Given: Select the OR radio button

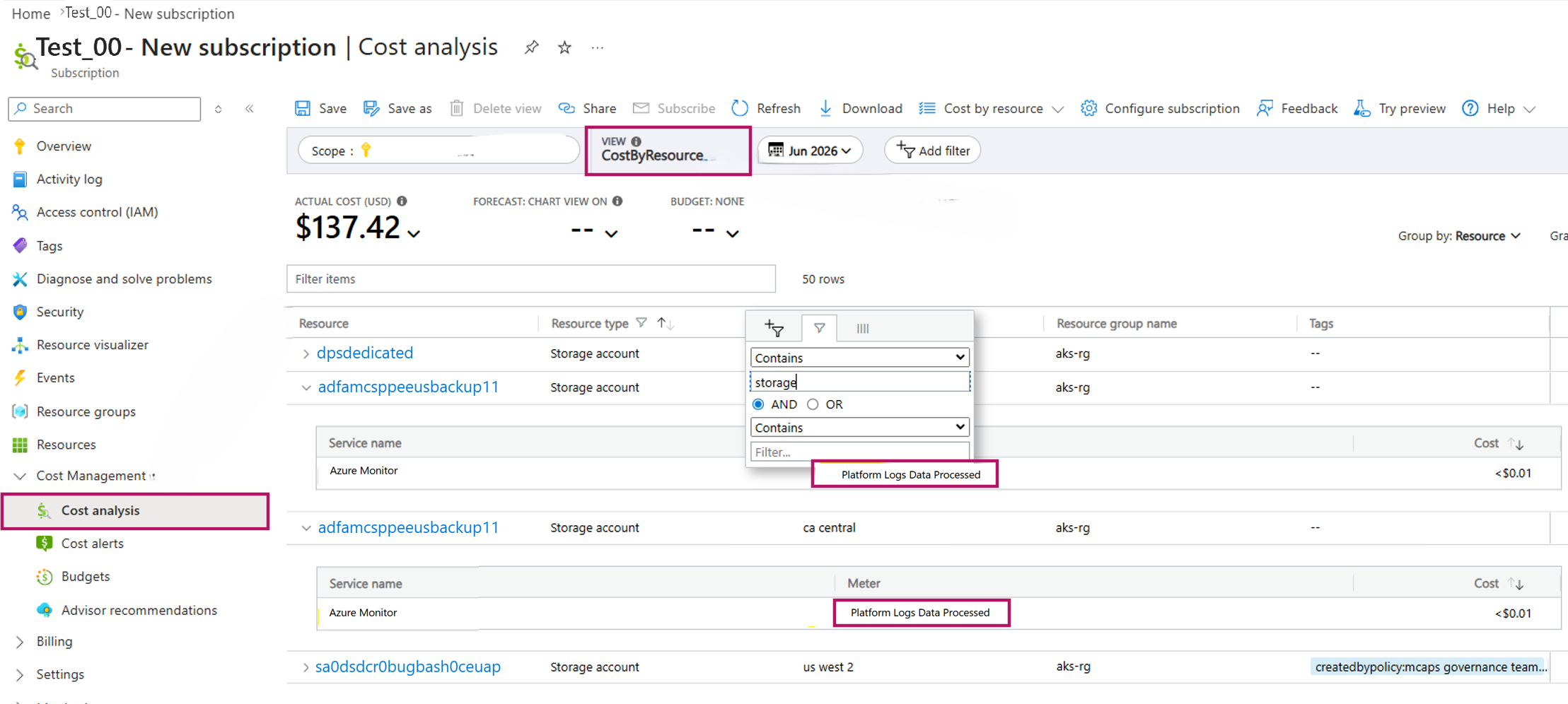Looking at the screenshot, I should (813, 404).
